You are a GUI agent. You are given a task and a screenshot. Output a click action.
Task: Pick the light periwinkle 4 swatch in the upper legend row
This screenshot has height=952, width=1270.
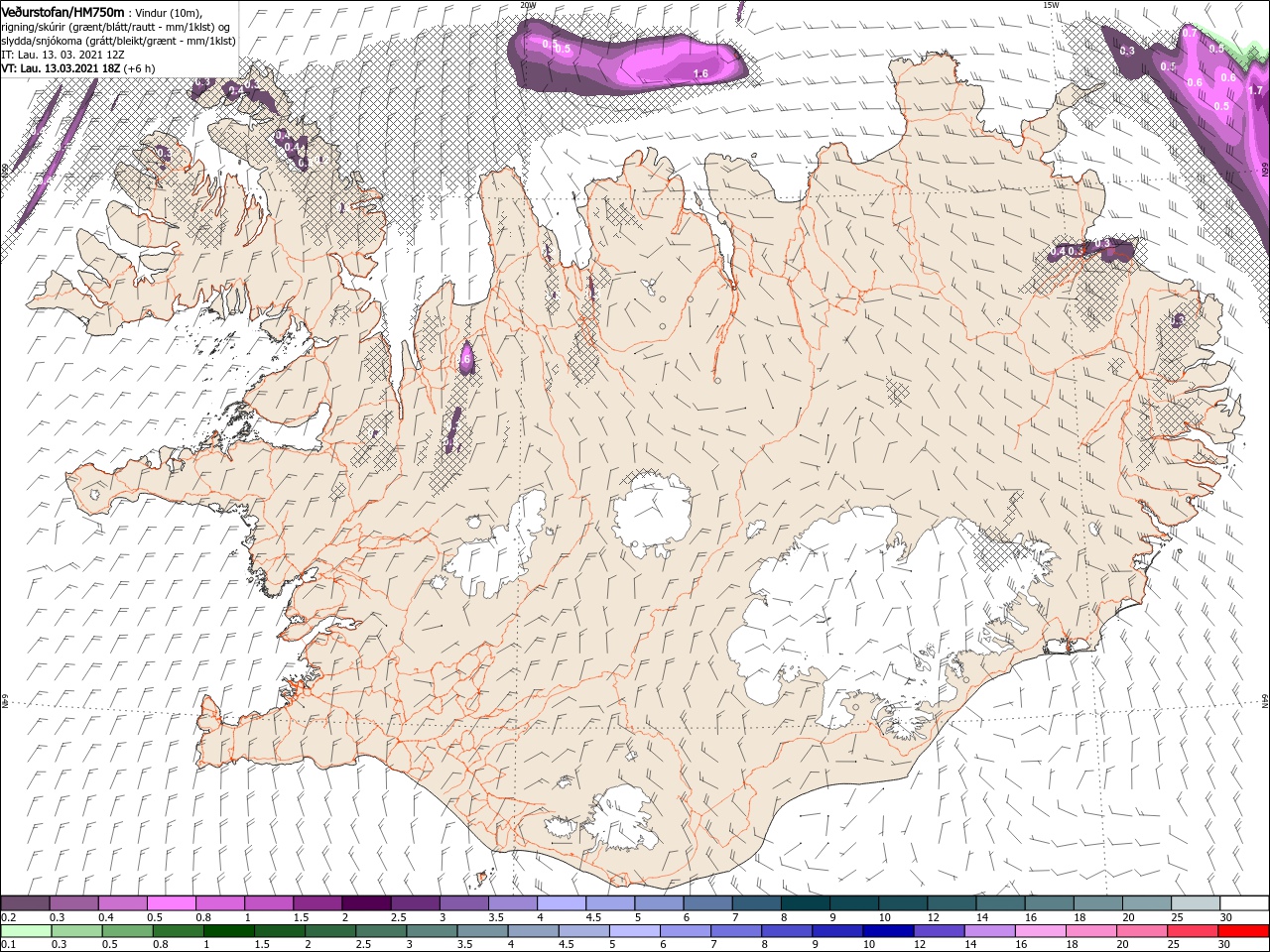click(x=562, y=902)
